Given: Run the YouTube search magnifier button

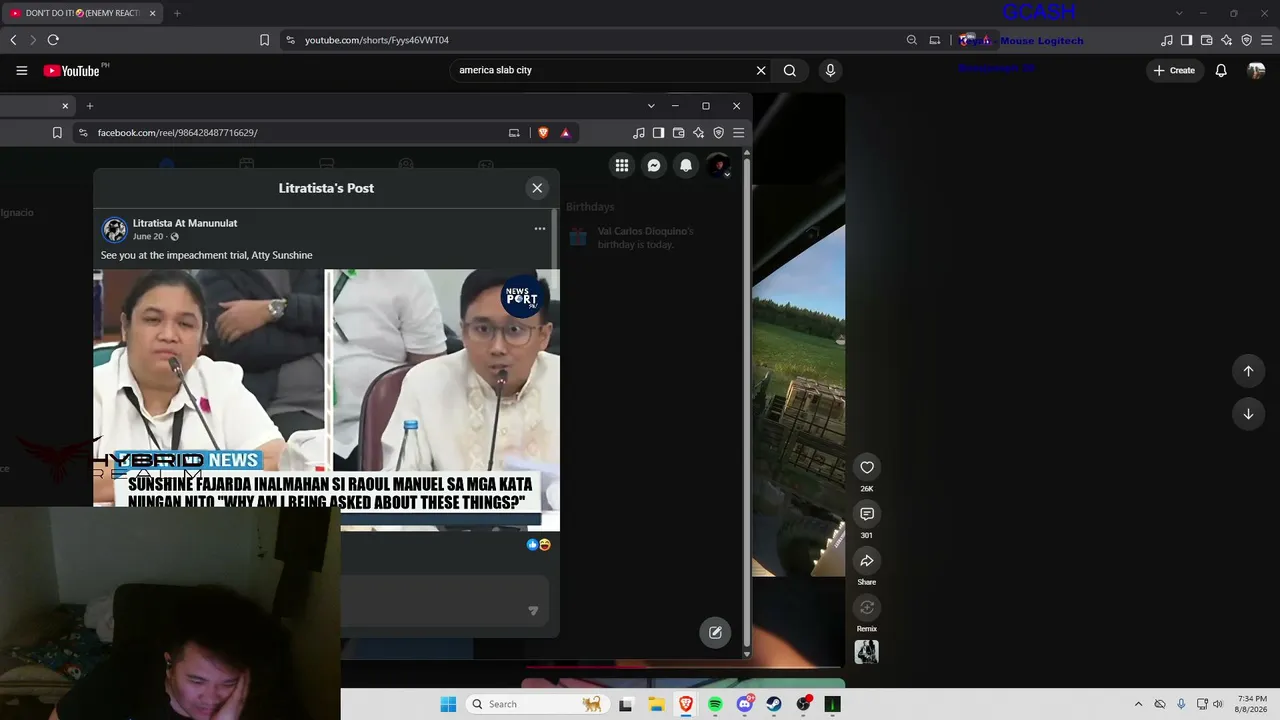Looking at the screenshot, I should (790, 71).
